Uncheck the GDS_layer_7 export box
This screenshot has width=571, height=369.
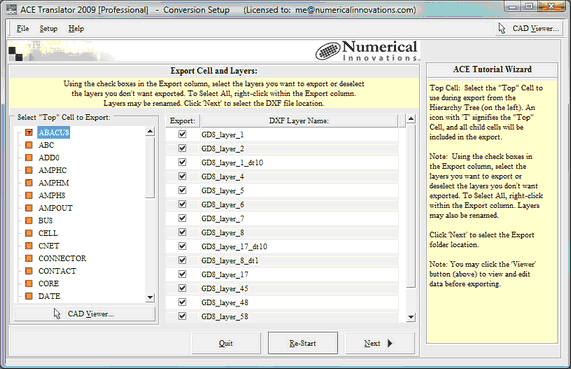[x=182, y=218]
